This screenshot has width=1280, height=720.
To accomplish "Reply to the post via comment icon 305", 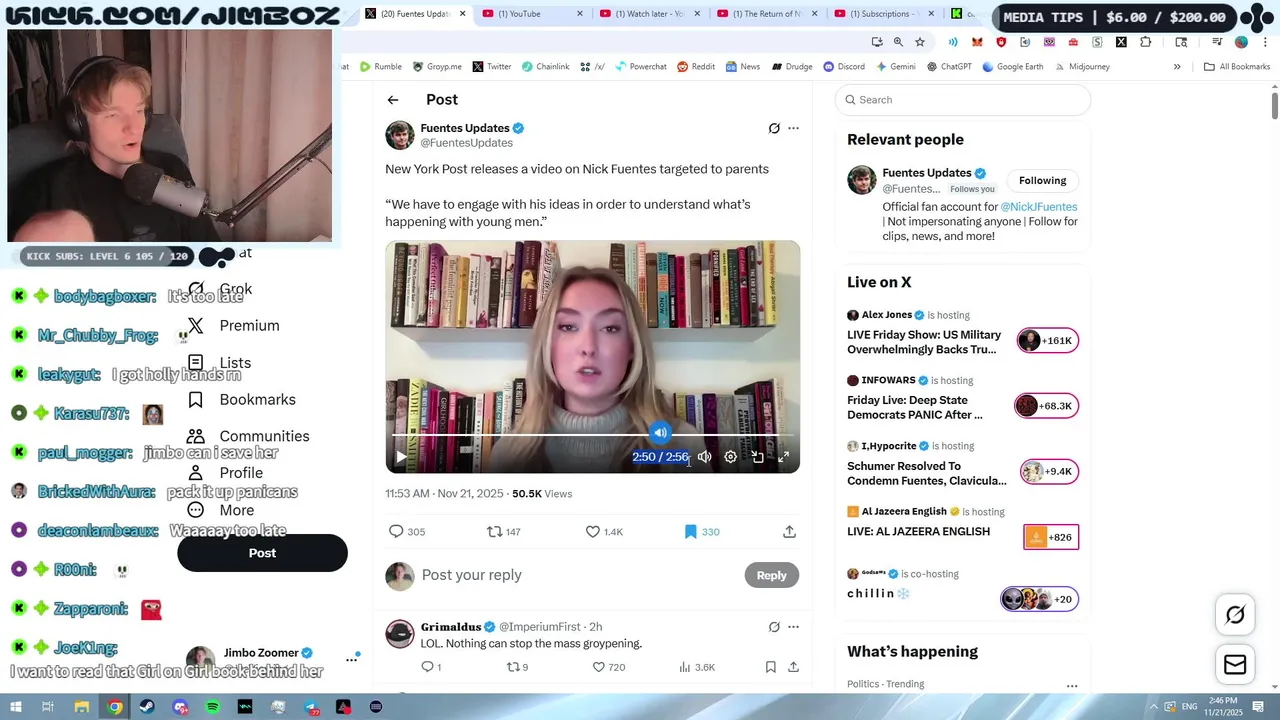I will pyautogui.click(x=406, y=532).
